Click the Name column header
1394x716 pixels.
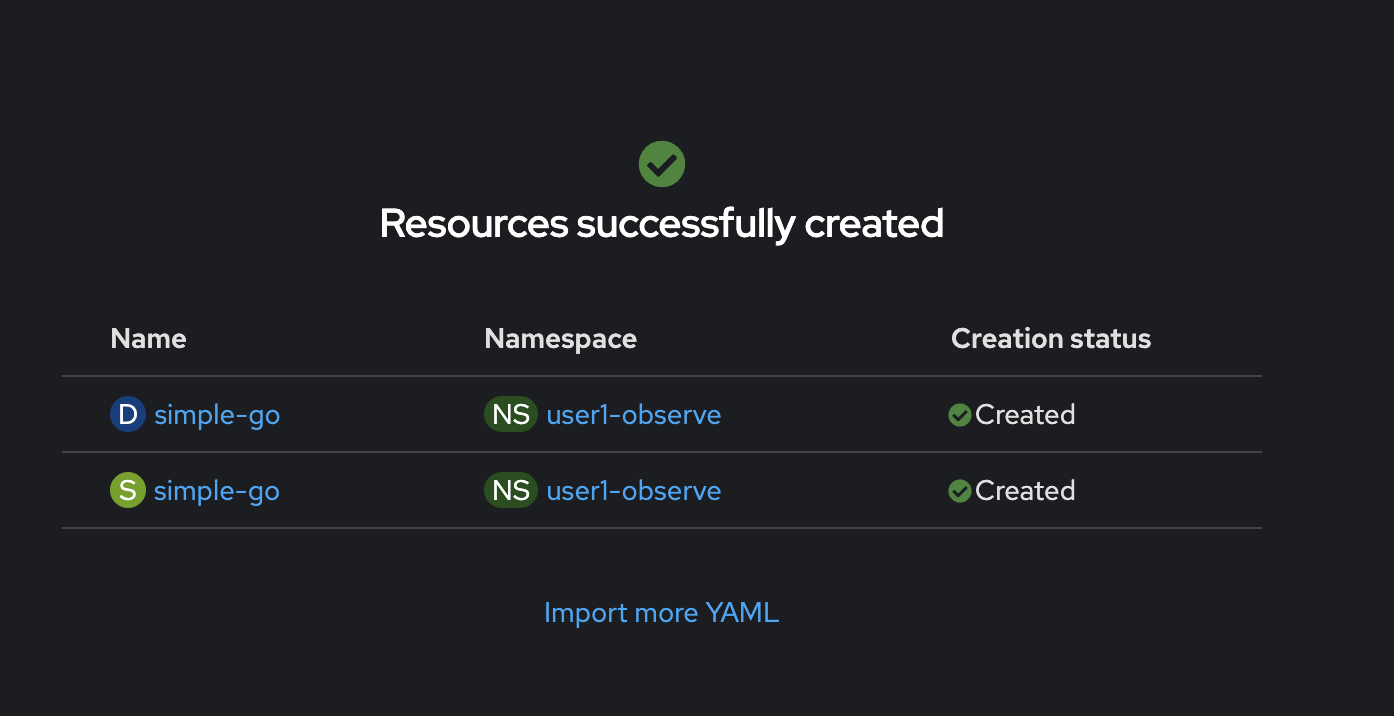149,339
